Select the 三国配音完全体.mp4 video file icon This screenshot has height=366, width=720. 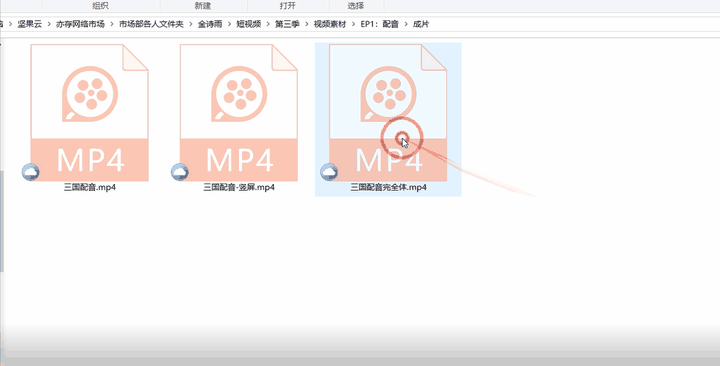[x=388, y=113]
